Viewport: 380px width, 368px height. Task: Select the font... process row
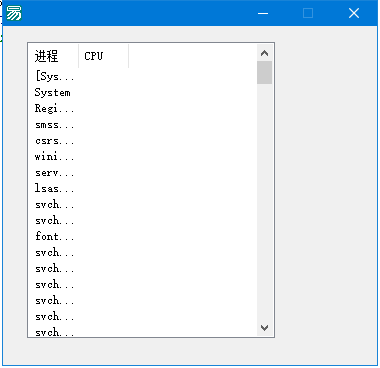(x=54, y=236)
